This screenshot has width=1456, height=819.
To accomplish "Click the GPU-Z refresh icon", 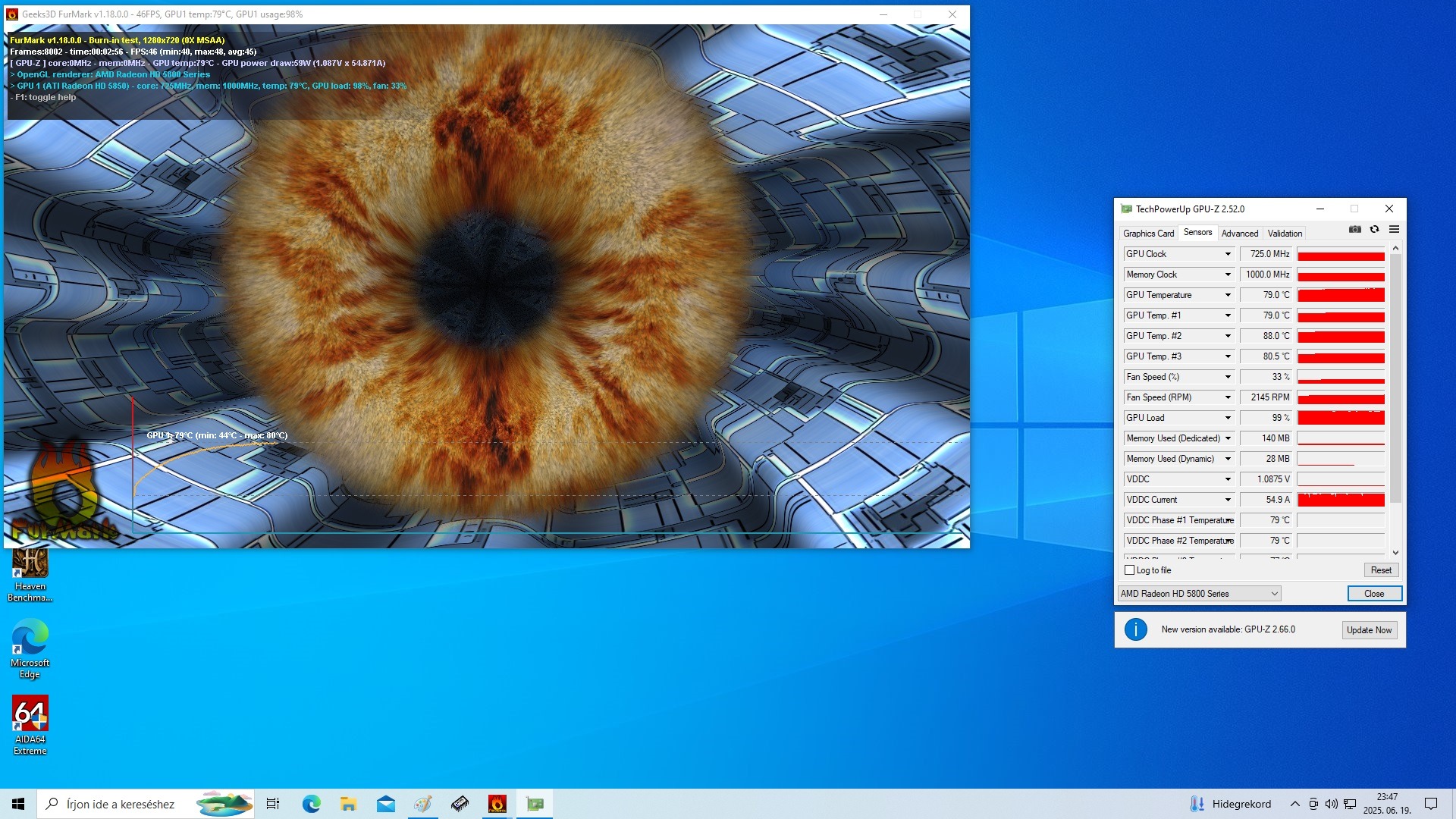I will click(1374, 230).
